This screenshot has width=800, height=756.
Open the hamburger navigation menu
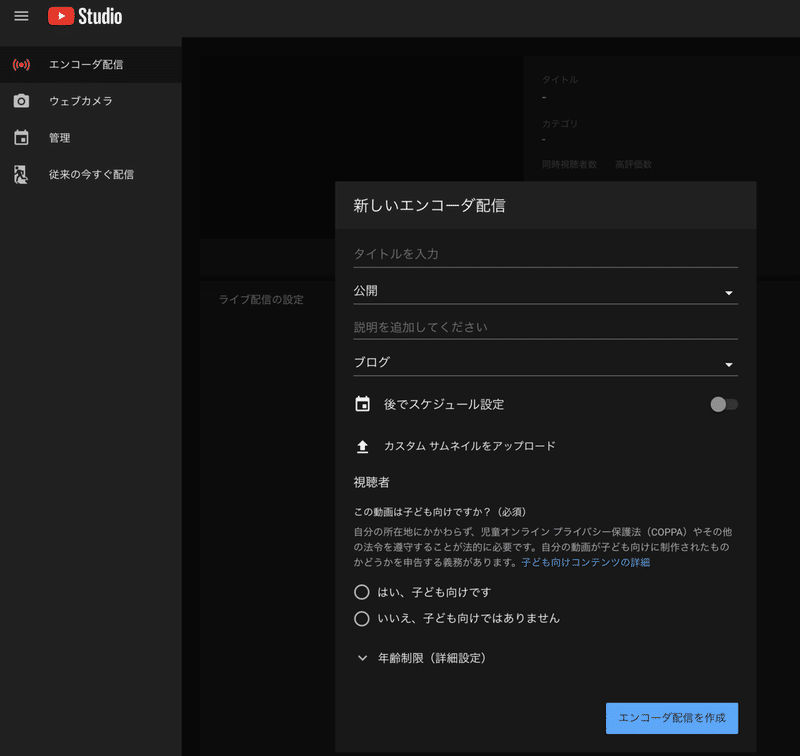[x=21, y=16]
